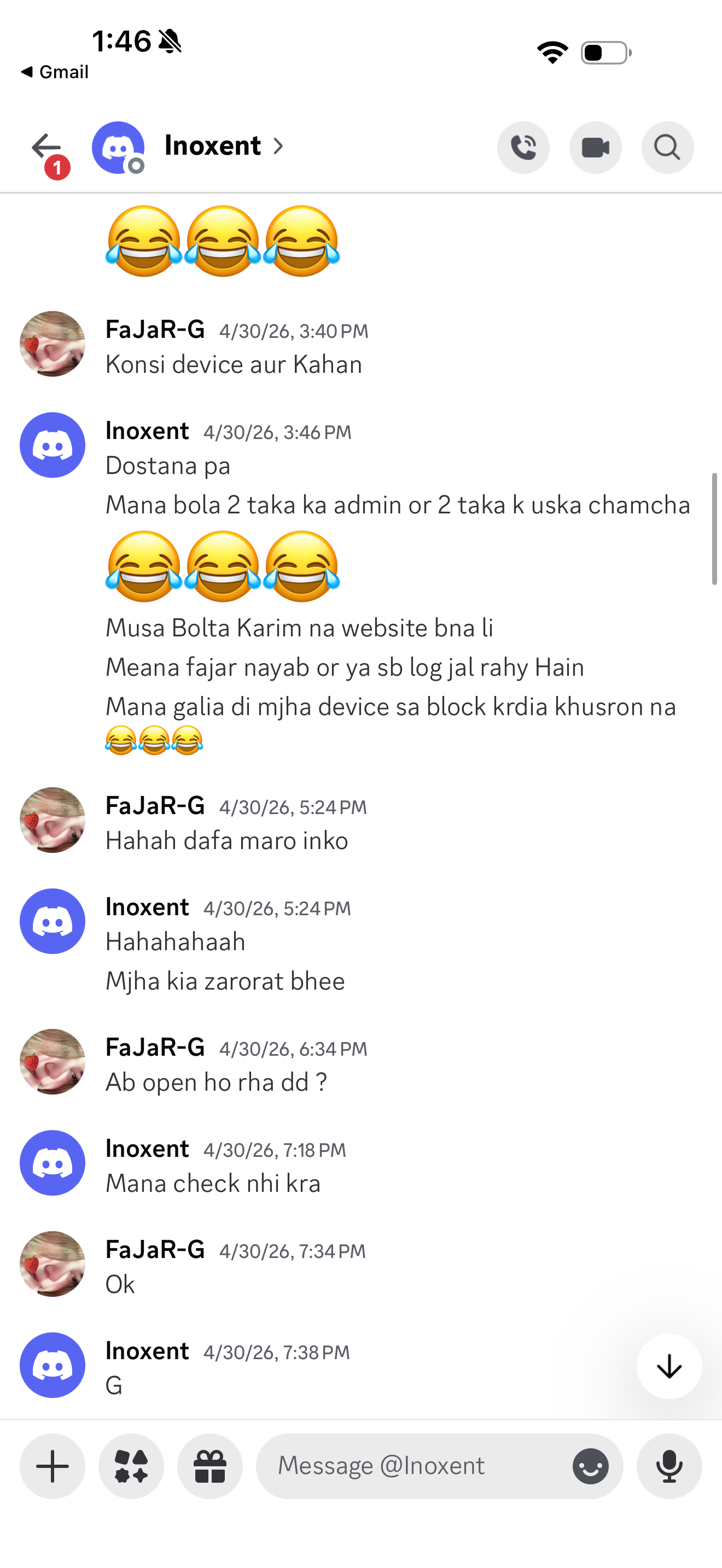Tap Inoxent avatar beside 'Dostana pa'

53,445
